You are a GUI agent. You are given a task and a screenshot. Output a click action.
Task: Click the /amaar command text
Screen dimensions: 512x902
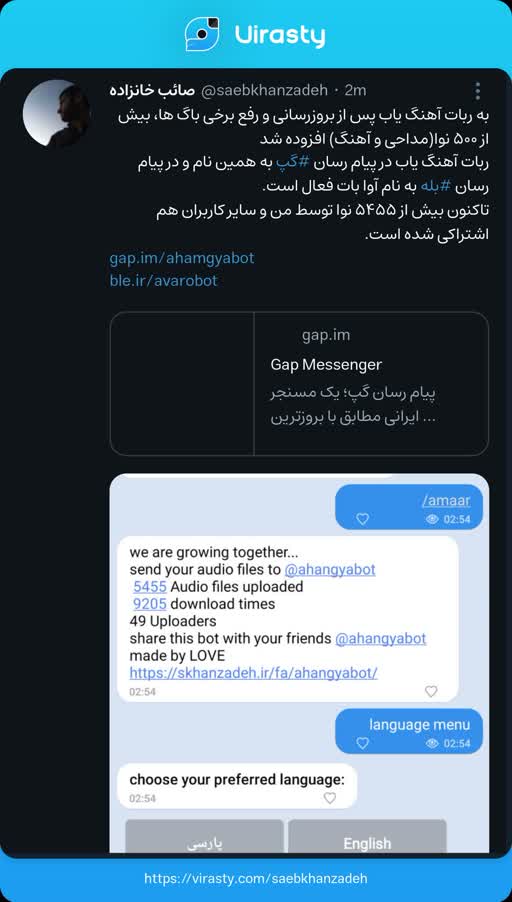446,501
